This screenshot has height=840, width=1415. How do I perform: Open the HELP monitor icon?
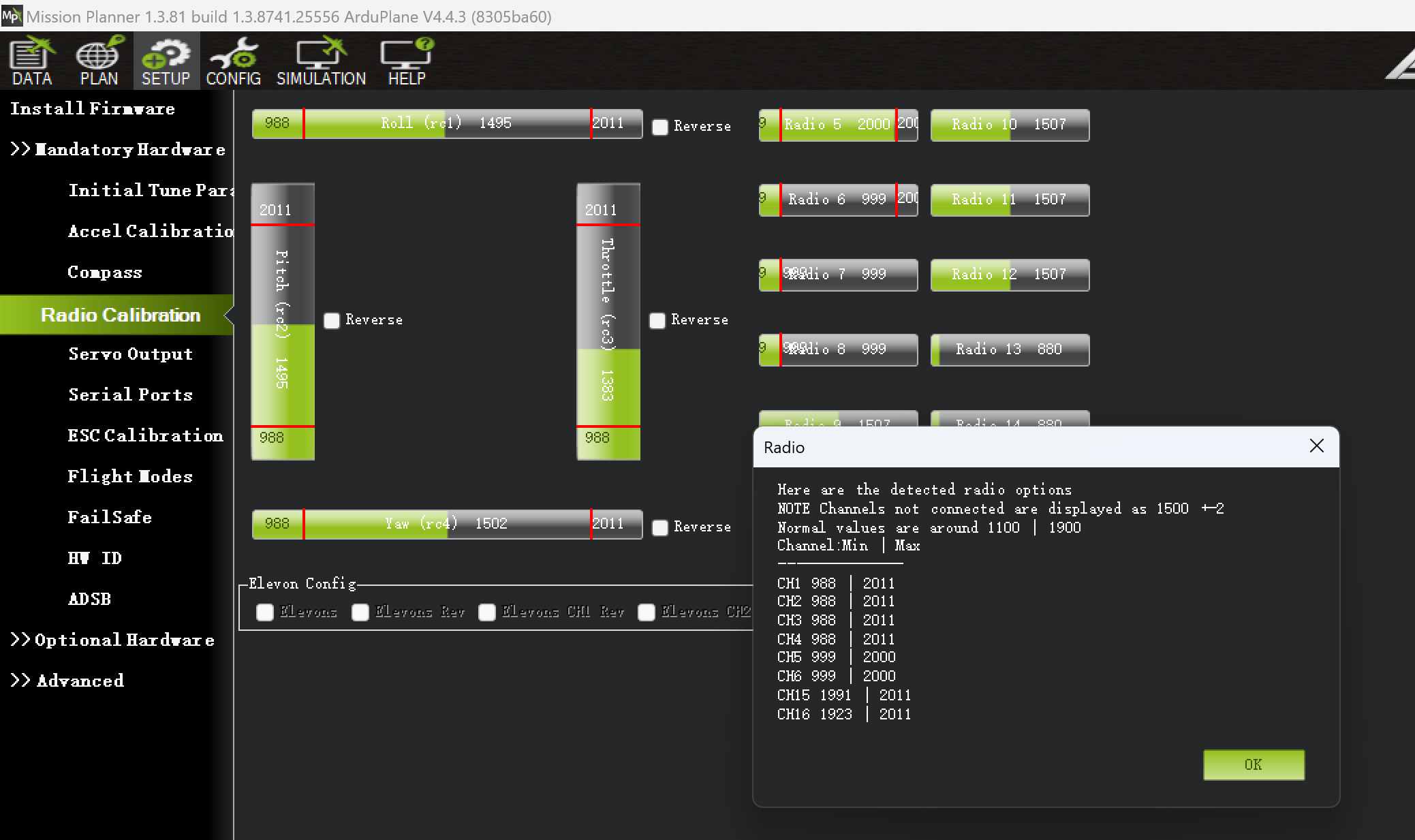[407, 61]
